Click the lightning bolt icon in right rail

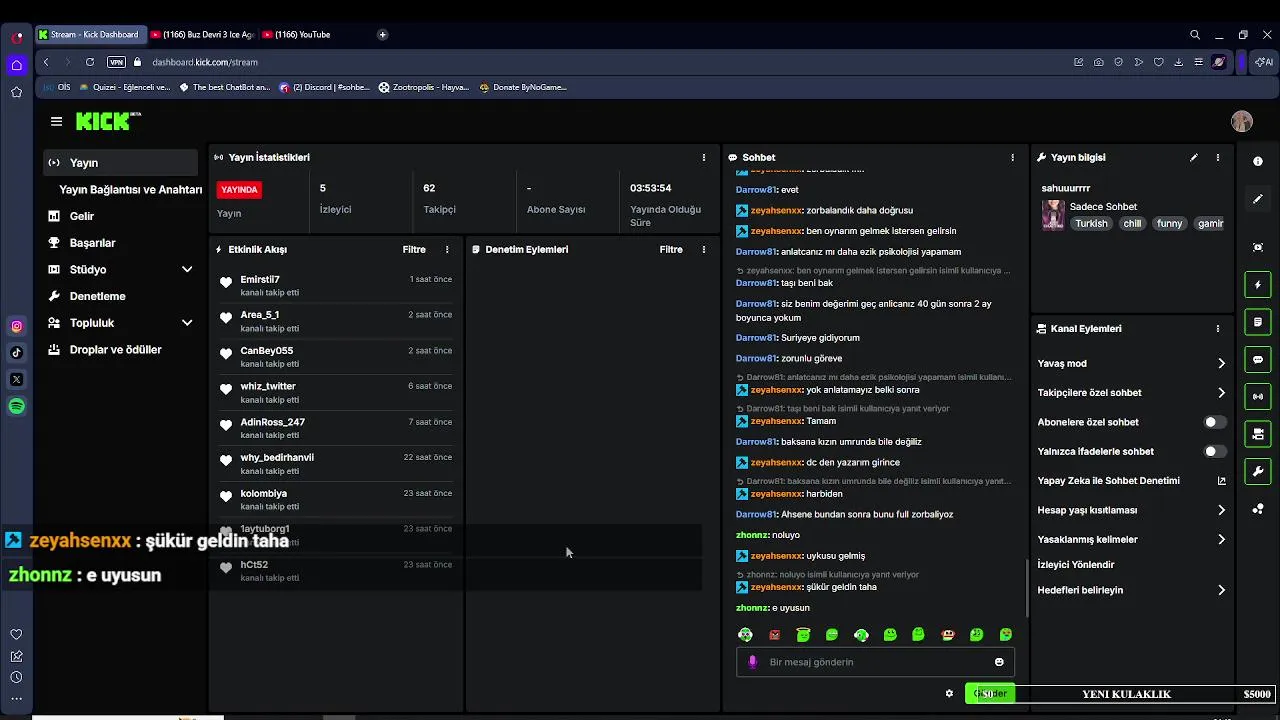(x=1258, y=285)
